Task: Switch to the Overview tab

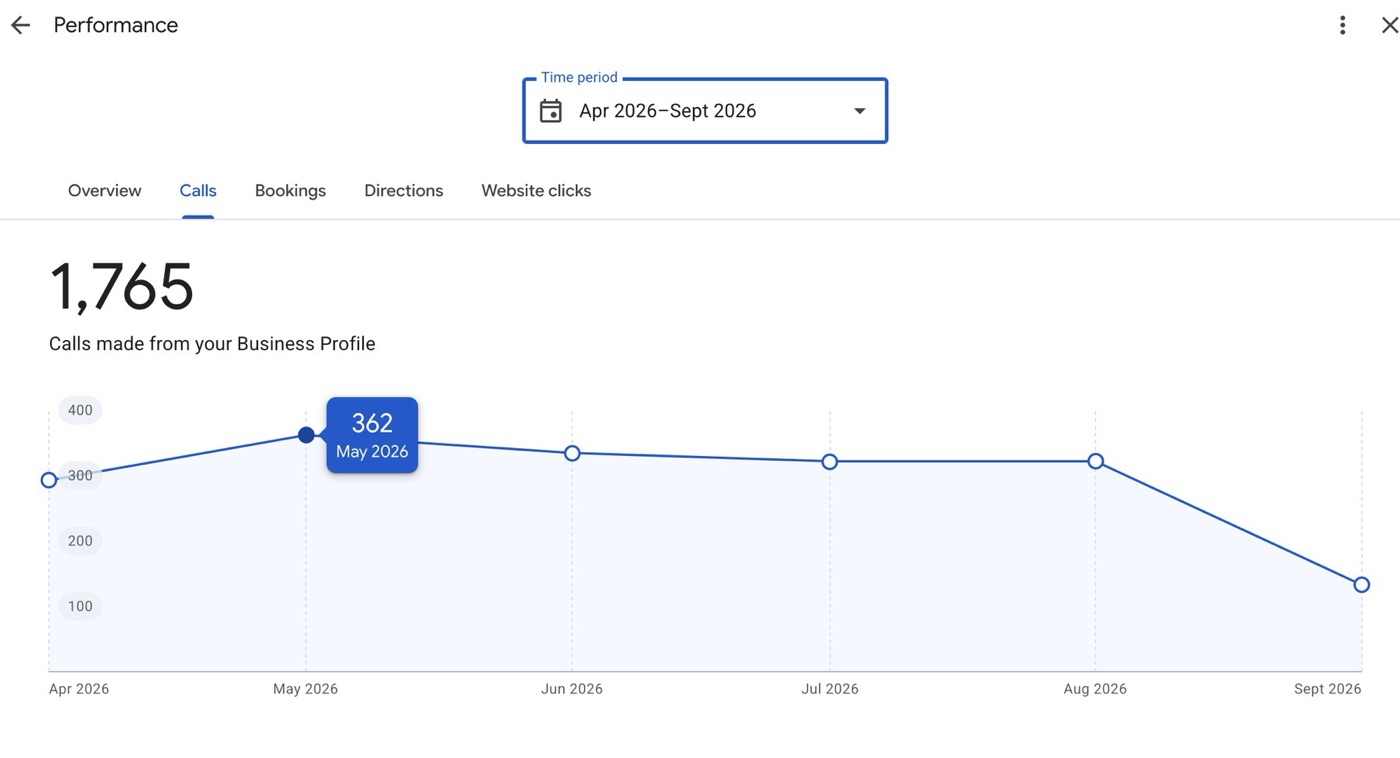Action: click(x=105, y=191)
